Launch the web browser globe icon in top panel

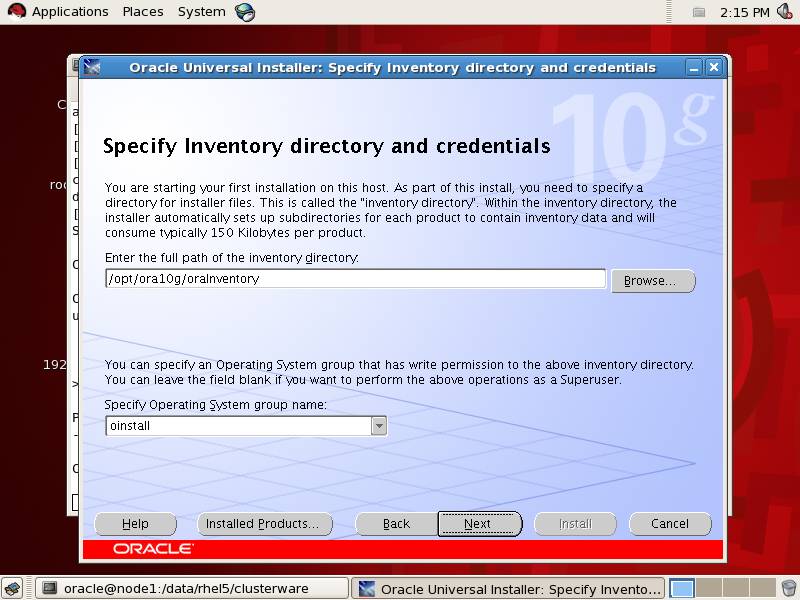point(245,12)
